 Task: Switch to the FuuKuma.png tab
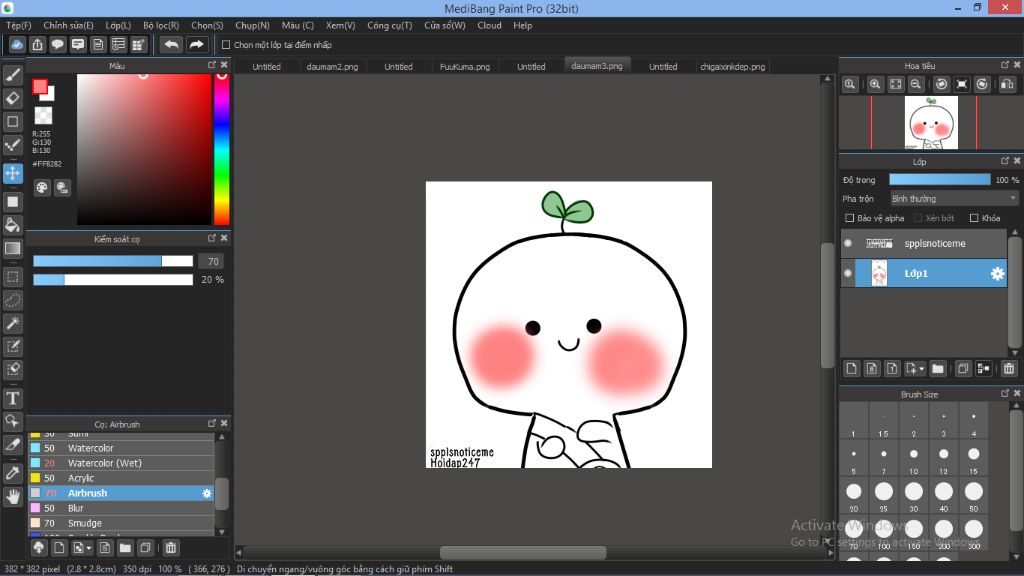[x=465, y=67]
